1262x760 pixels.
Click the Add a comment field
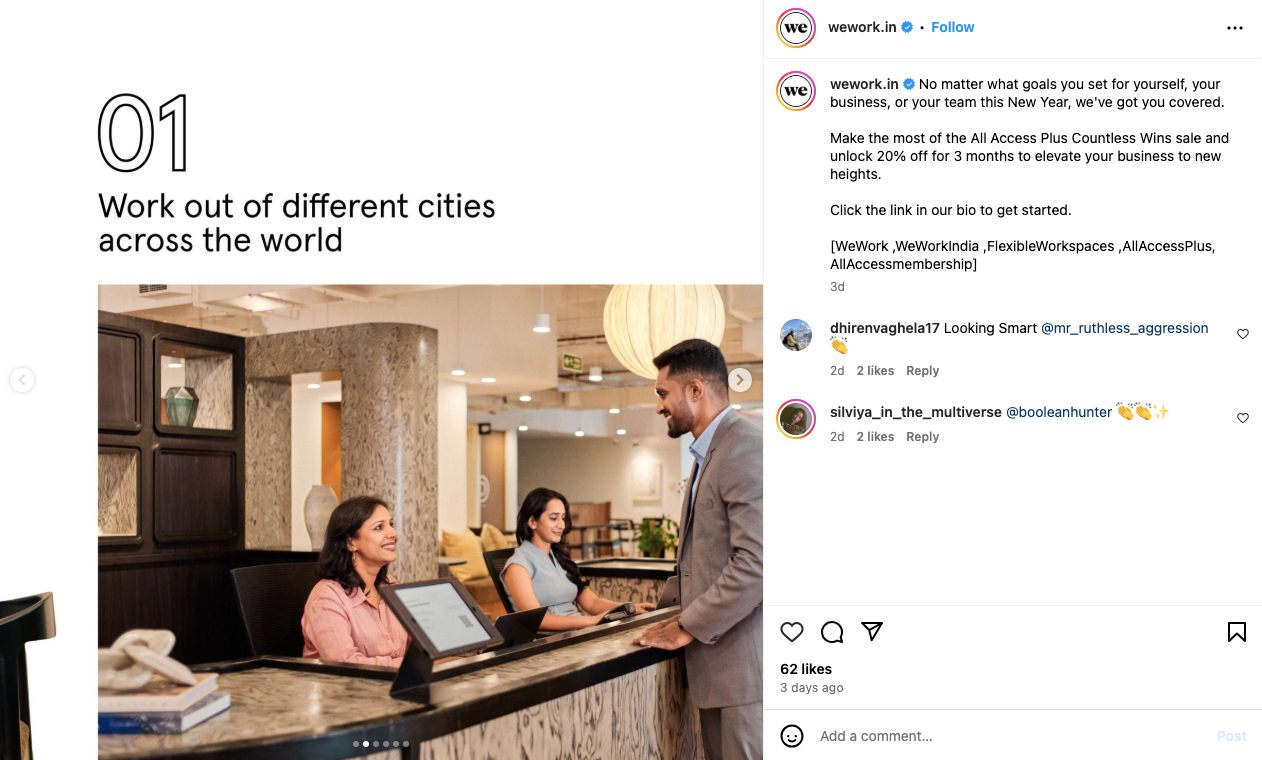coord(1010,736)
